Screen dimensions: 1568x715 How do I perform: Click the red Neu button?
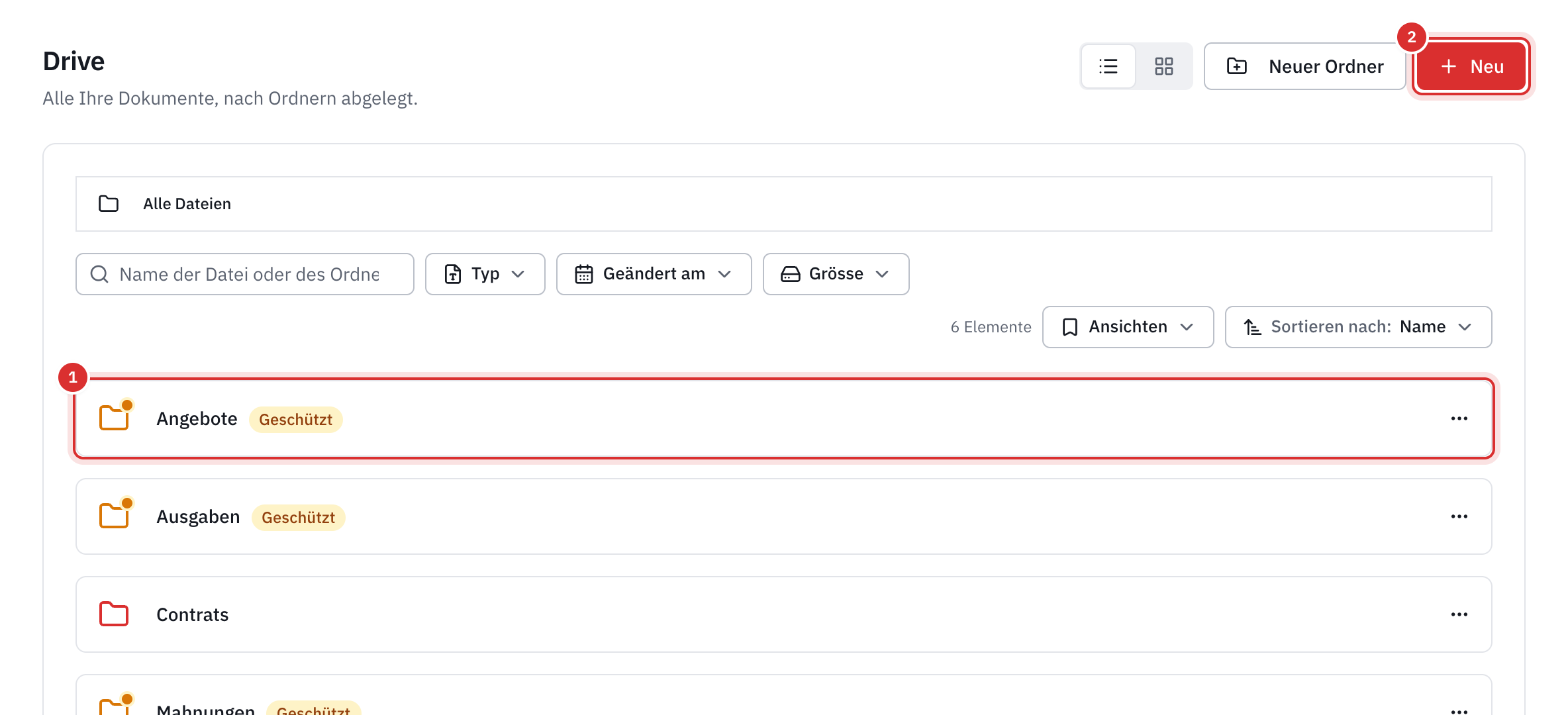coord(1471,66)
